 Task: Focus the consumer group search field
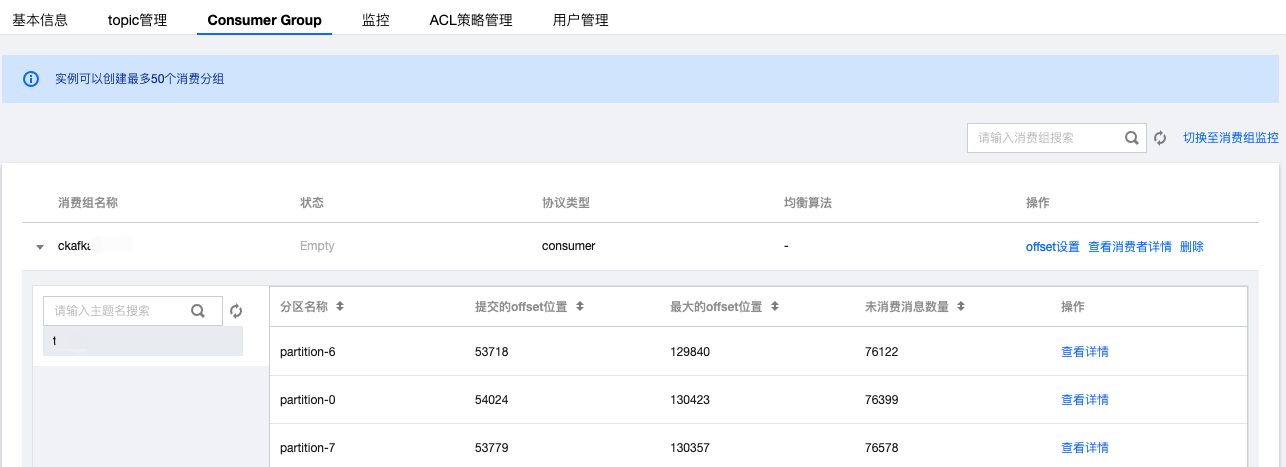(1040, 138)
